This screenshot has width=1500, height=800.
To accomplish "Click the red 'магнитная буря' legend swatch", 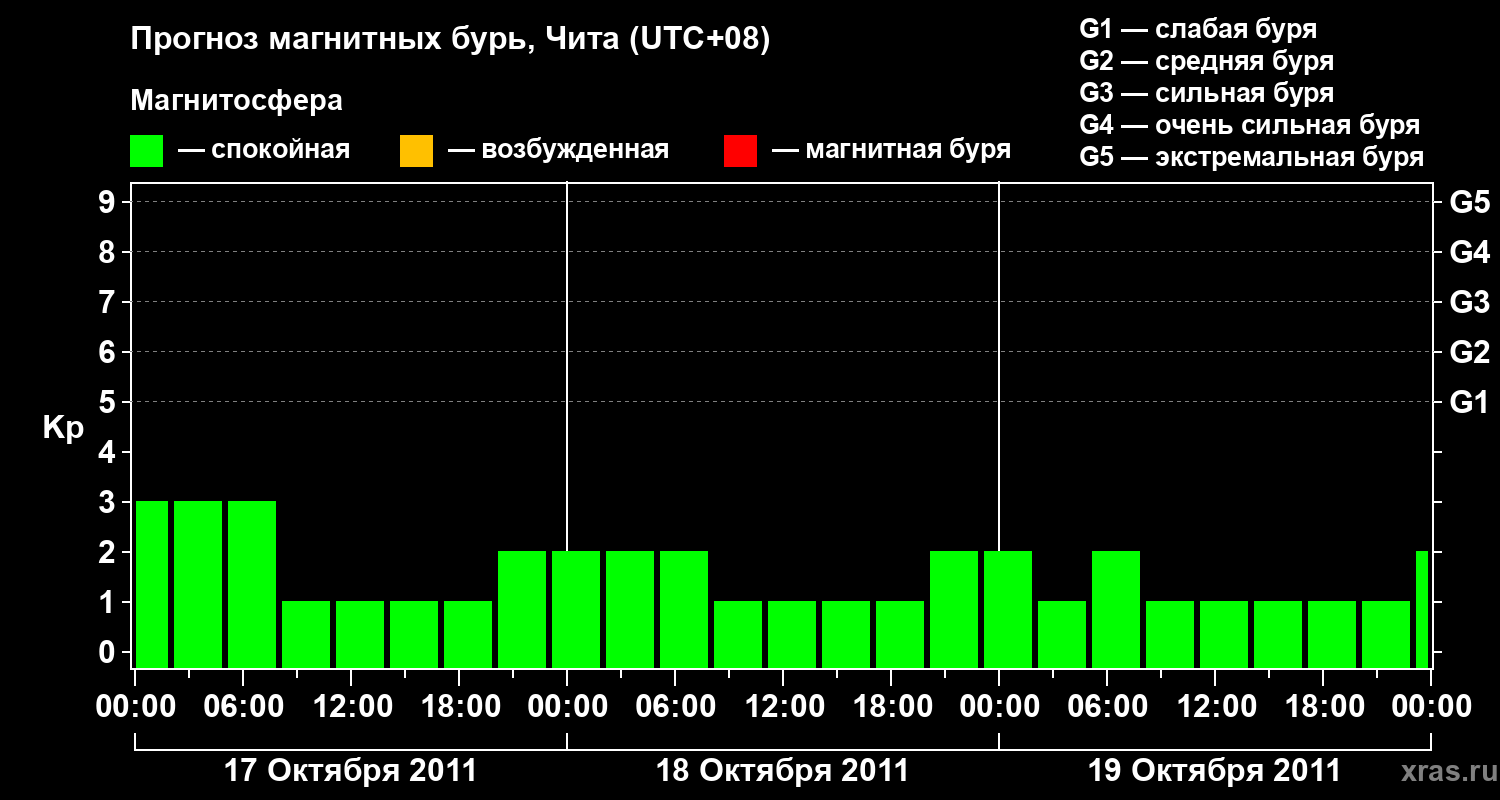I will coord(740,151).
